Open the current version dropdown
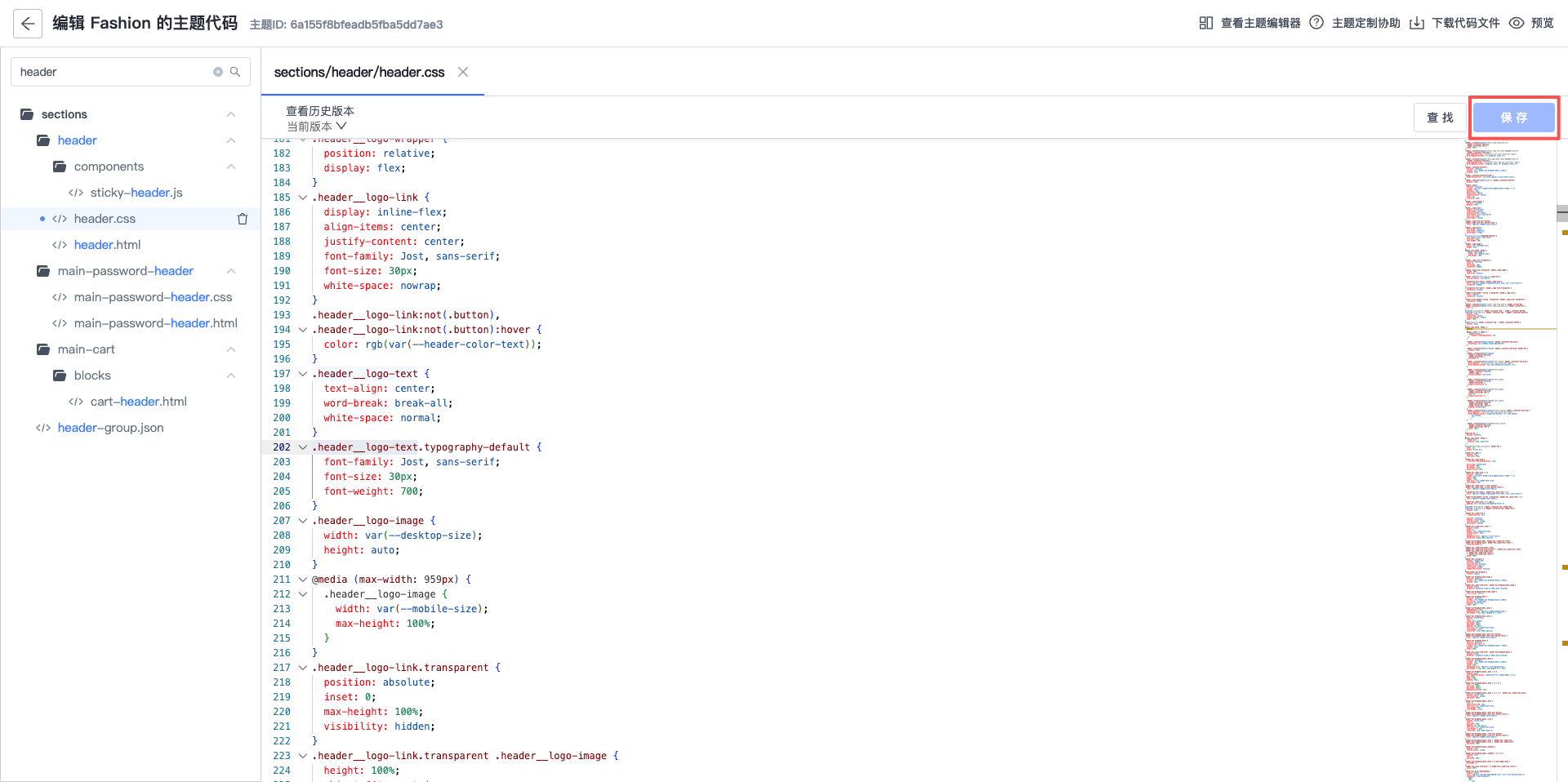The width and height of the screenshot is (1568, 782). [317, 127]
